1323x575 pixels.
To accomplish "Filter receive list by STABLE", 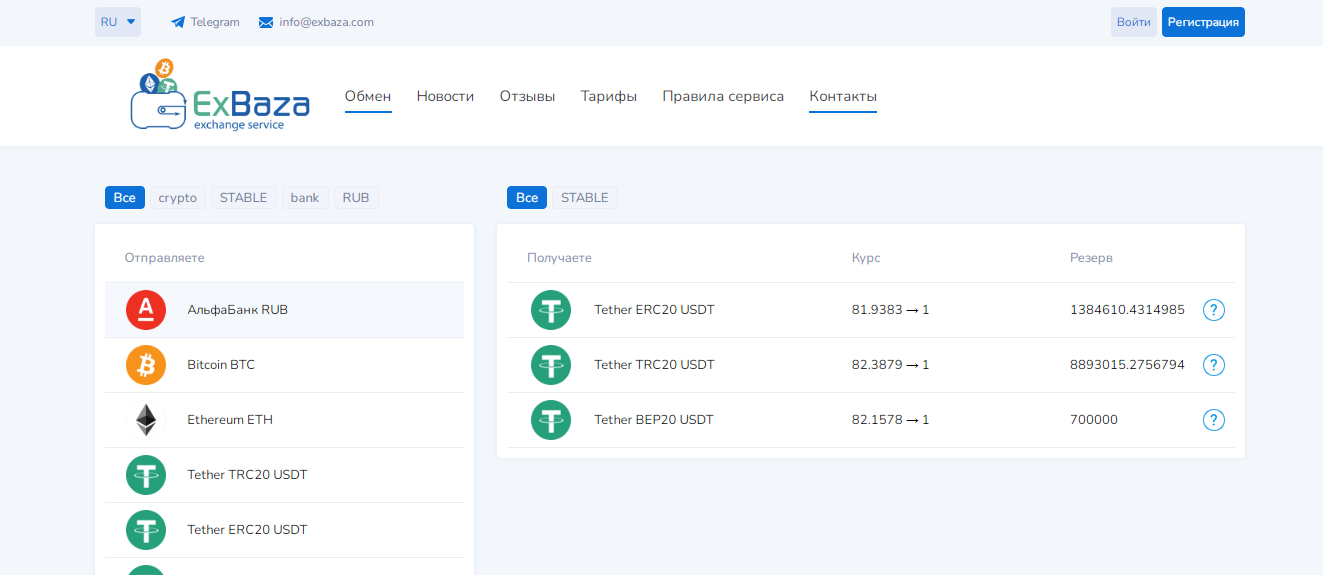I will (x=585, y=198).
